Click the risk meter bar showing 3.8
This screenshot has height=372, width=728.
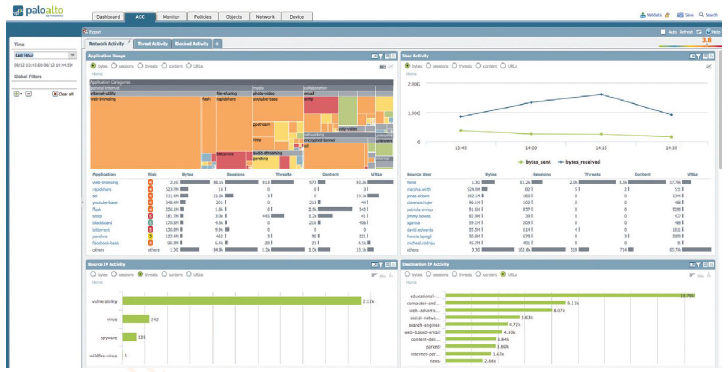(x=690, y=46)
